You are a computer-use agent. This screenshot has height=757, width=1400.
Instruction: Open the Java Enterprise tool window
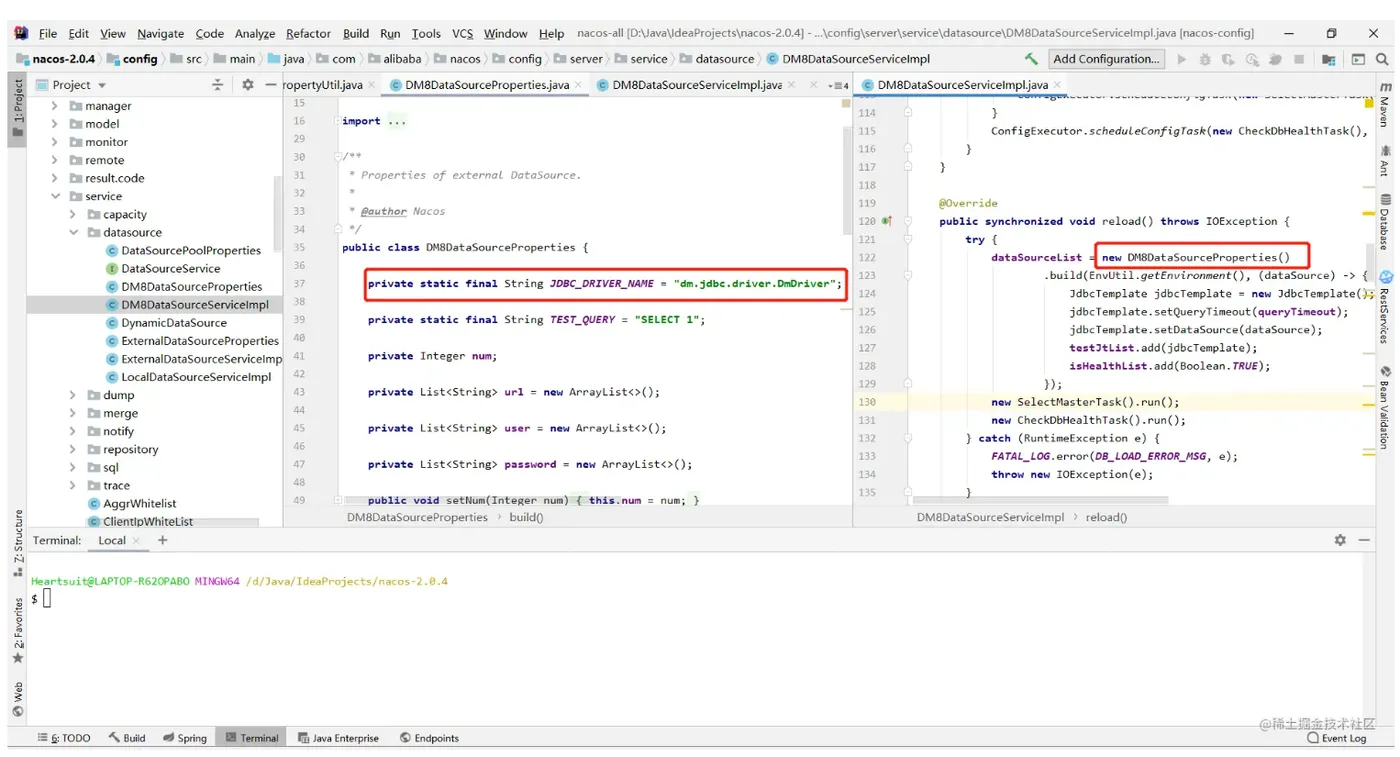[x=338, y=738]
